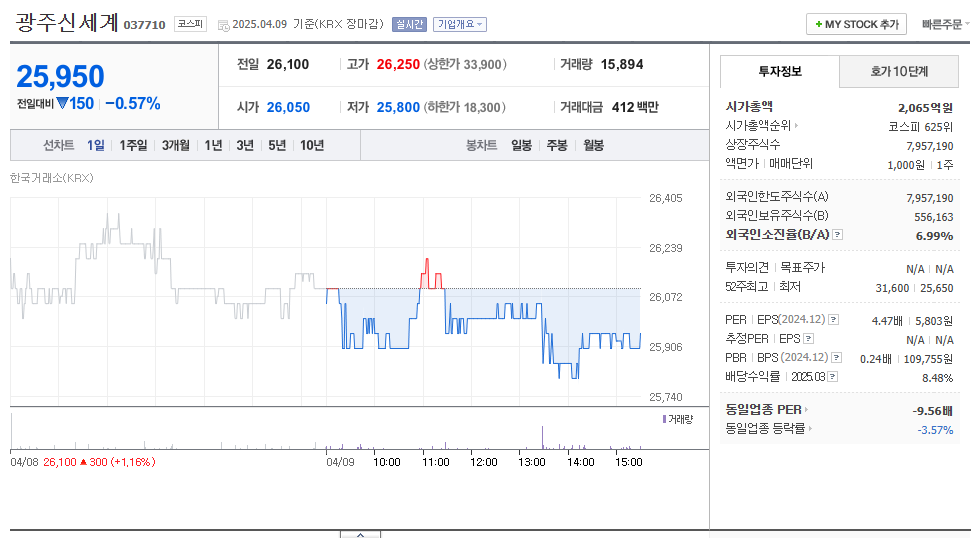The height and width of the screenshot is (538, 979).
Task: Open the 기업개요 dropdown
Action: (x=460, y=24)
